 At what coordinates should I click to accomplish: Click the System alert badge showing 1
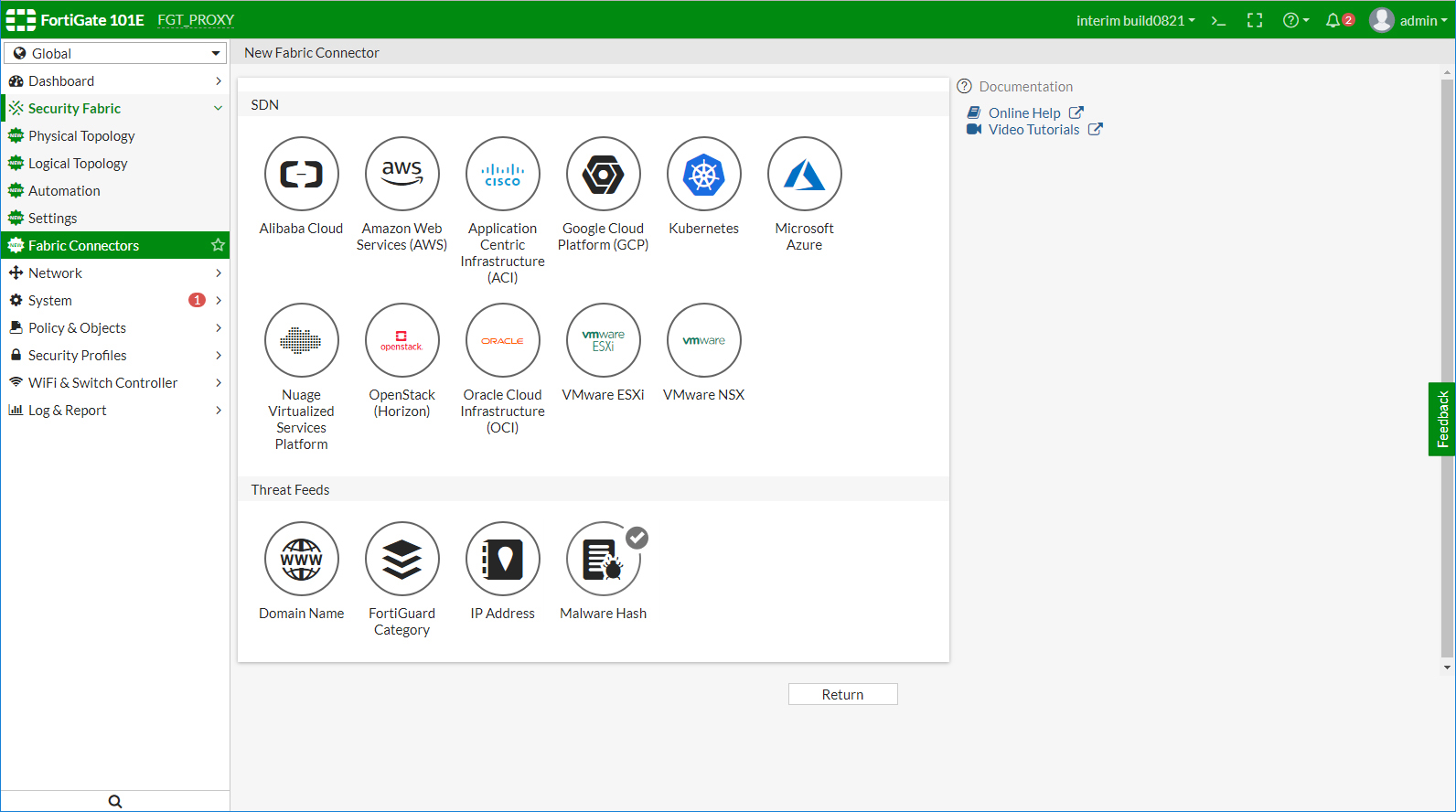click(197, 300)
